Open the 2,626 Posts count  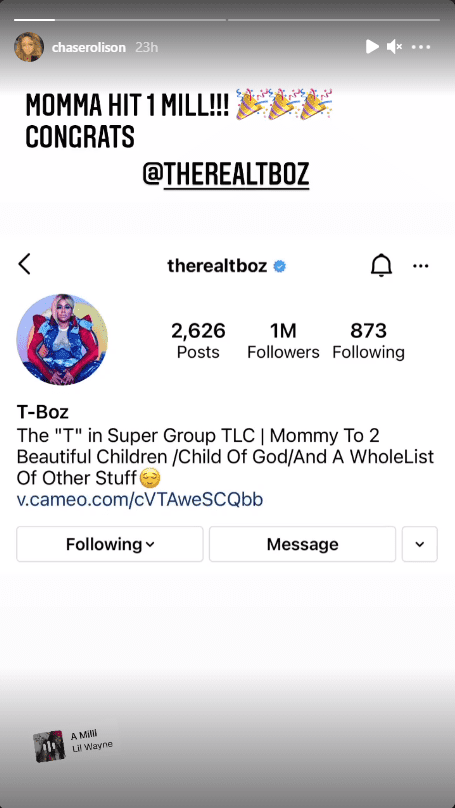click(x=198, y=341)
